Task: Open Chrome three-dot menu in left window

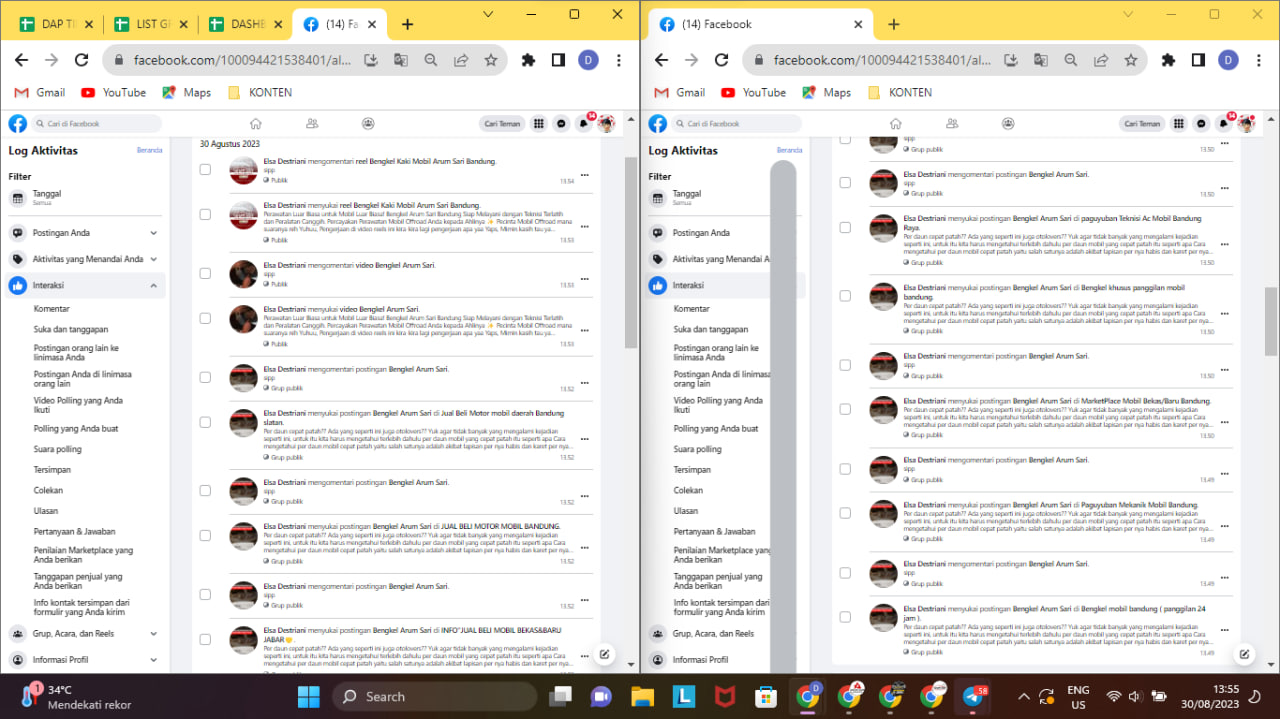Action: (x=618, y=60)
